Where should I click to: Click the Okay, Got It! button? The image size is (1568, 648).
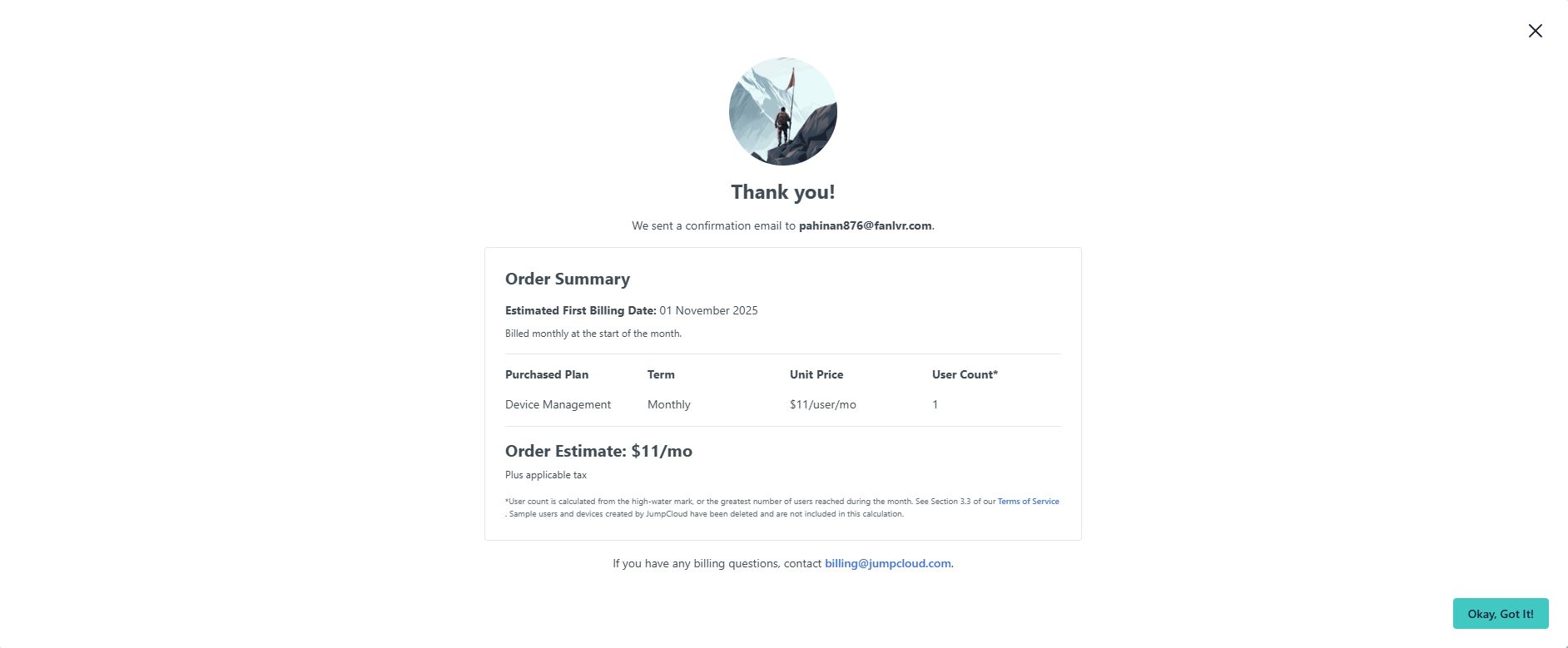tap(1500, 614)
